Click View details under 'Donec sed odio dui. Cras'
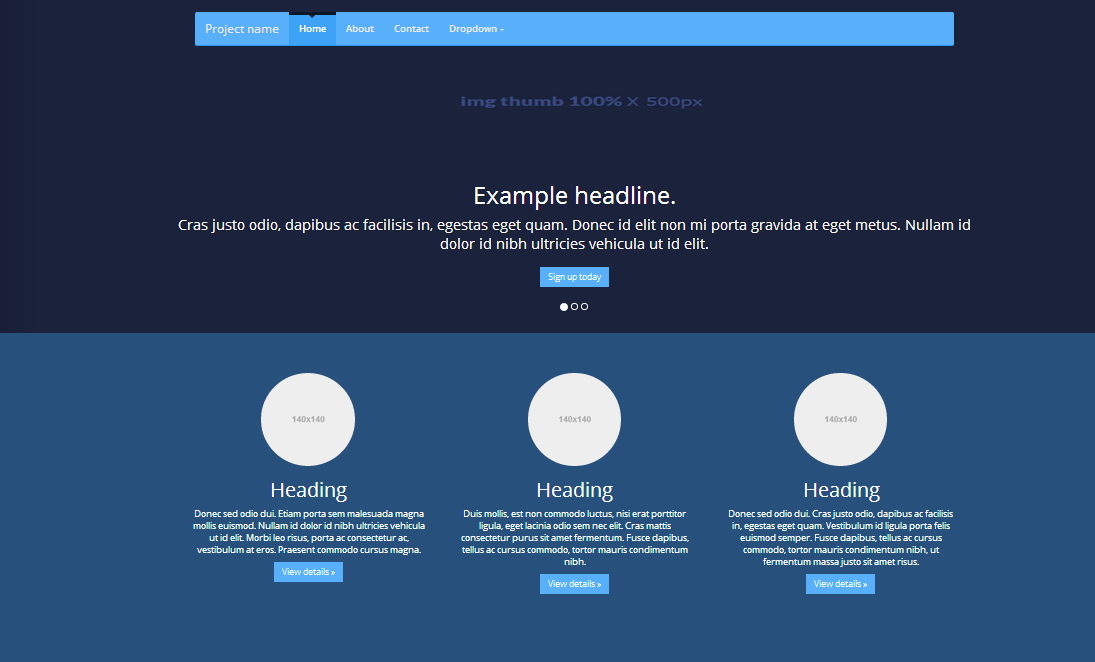This screenshot has height=662, width=1095. coord(840,584)
